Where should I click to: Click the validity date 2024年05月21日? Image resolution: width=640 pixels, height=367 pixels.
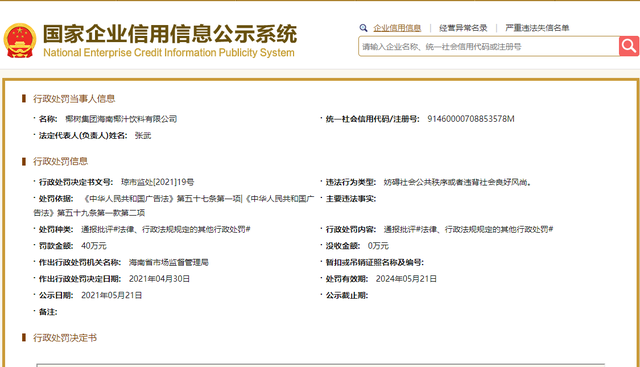point(406,279)
